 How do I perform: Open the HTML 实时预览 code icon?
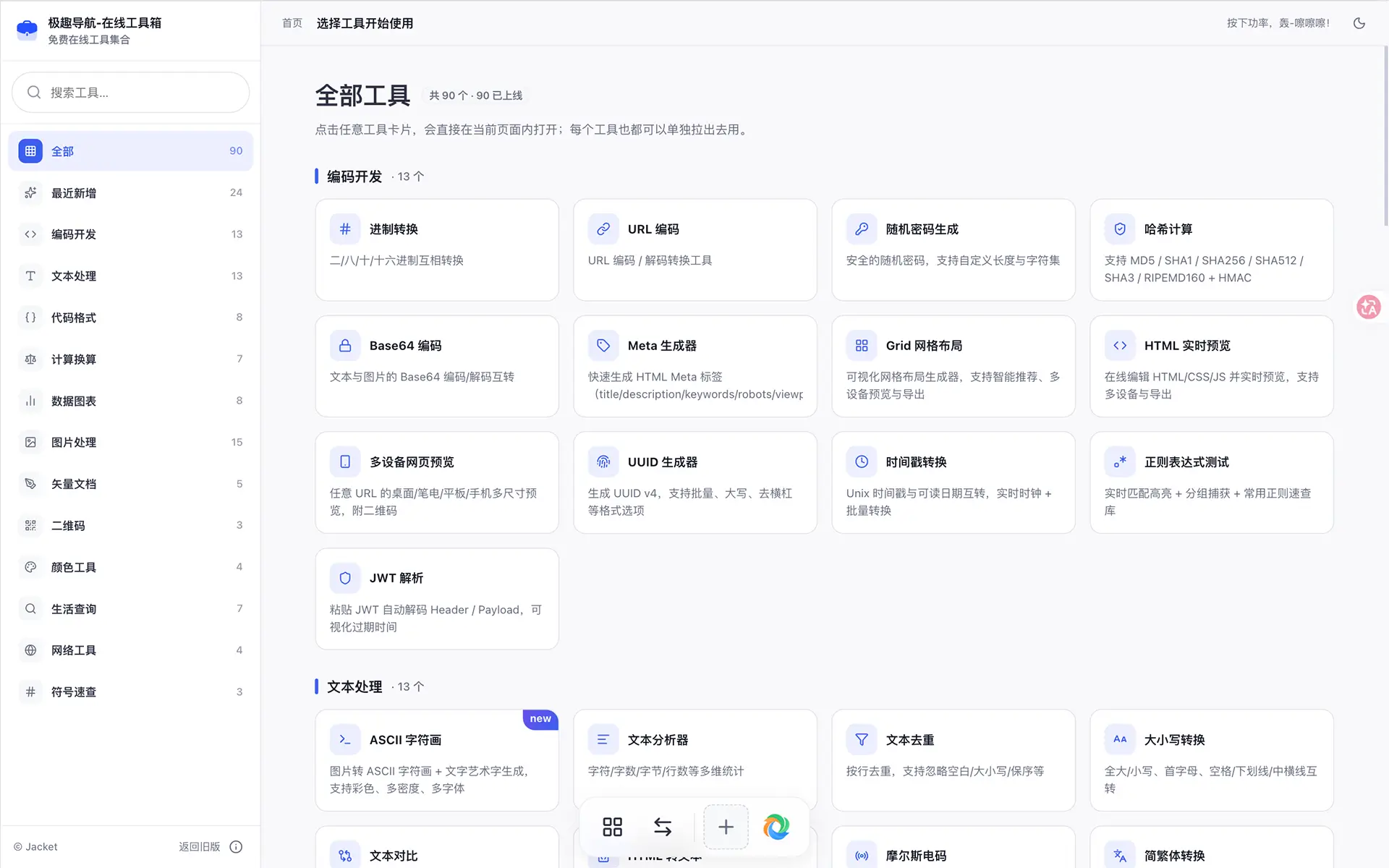[1120, 346]
